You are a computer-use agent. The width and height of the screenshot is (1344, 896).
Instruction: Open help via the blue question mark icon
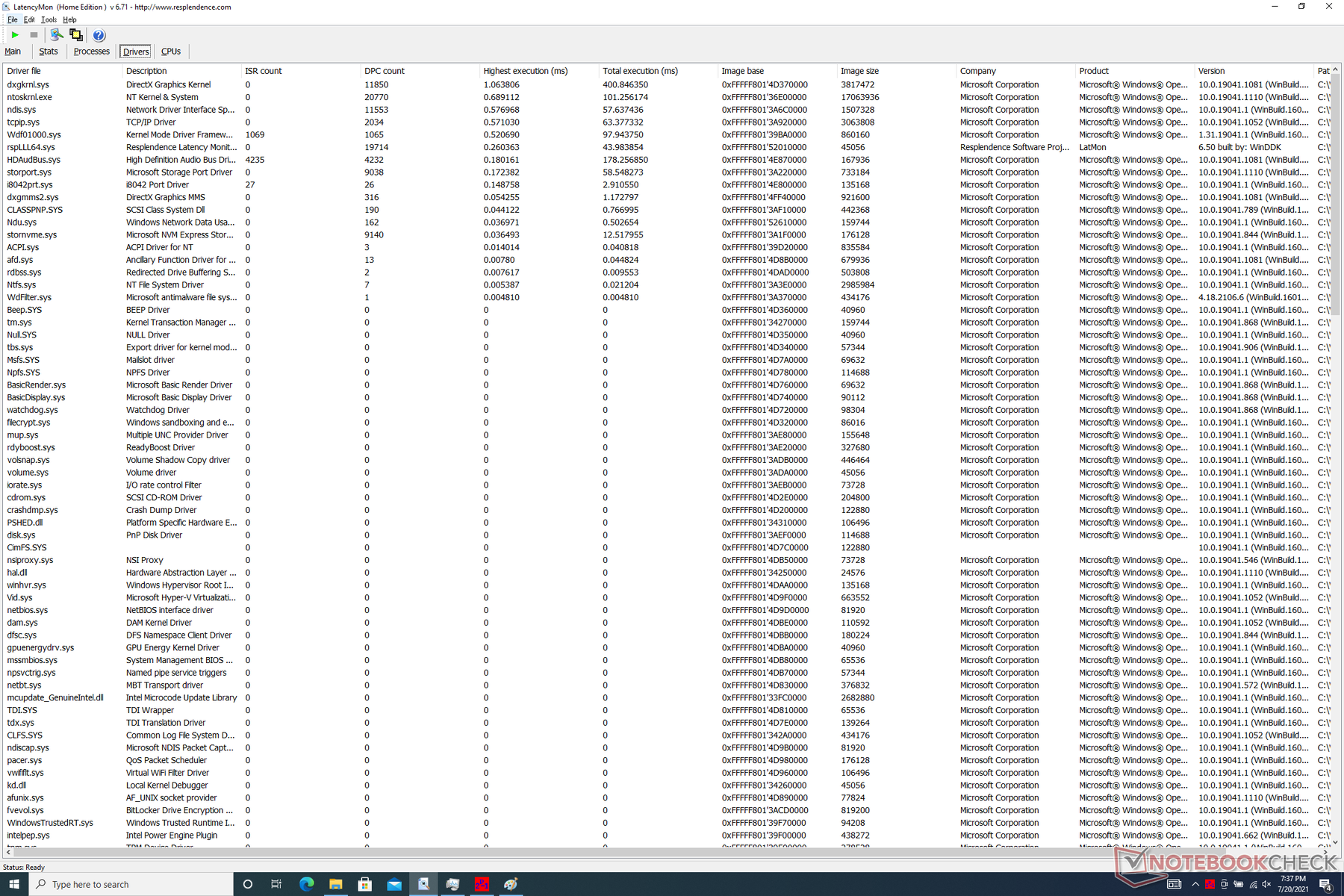coord(99,35)
